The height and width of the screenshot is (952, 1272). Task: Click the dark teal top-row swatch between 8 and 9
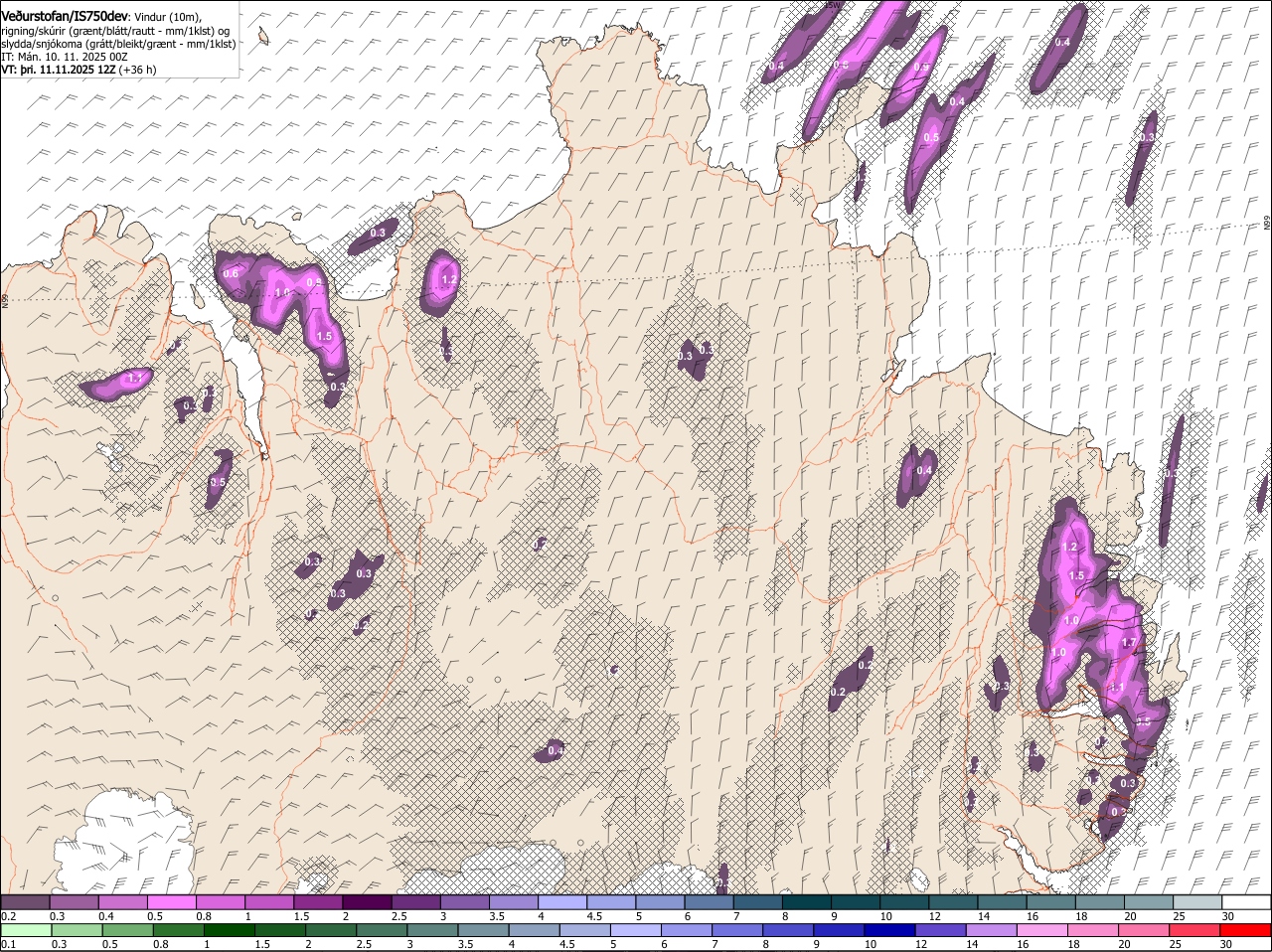[807, 902]
